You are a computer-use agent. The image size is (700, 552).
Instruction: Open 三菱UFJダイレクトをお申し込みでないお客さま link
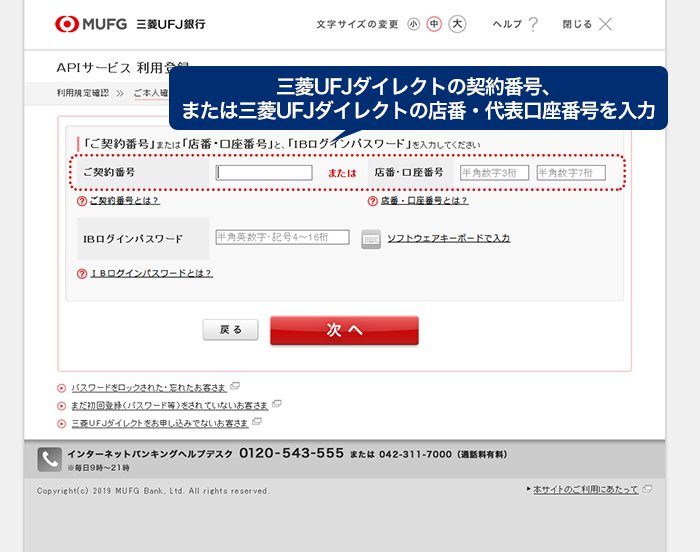pos(160,423)
